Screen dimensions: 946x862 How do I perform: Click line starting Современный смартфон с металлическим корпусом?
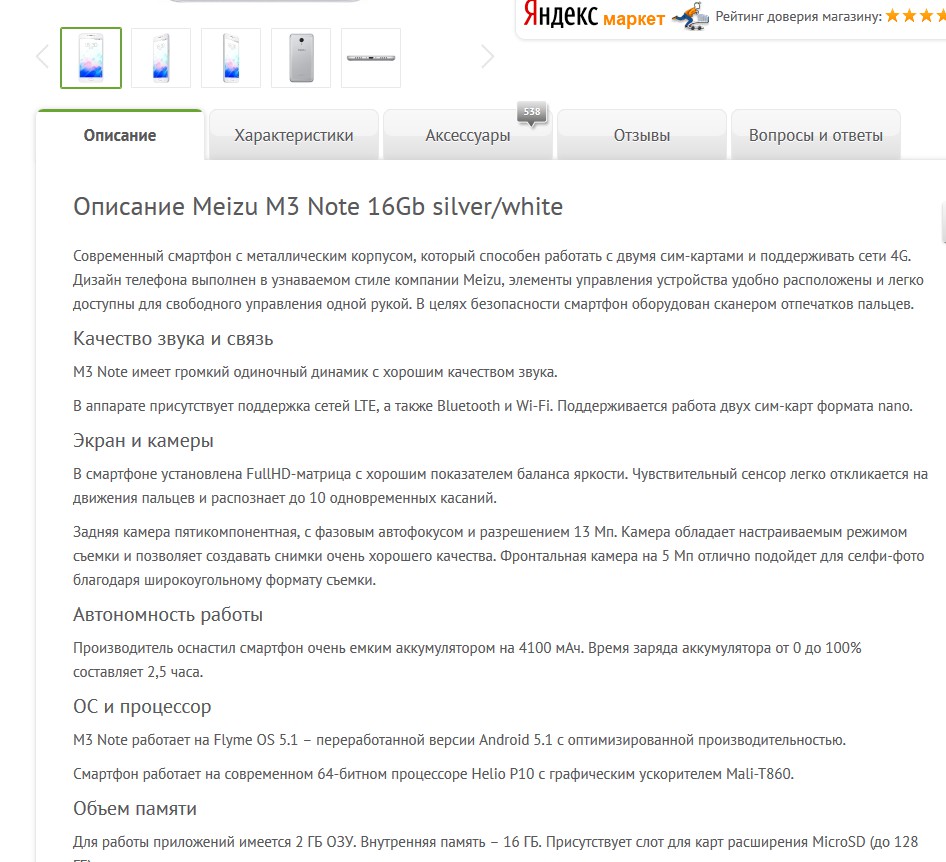[x=492, y=256]
